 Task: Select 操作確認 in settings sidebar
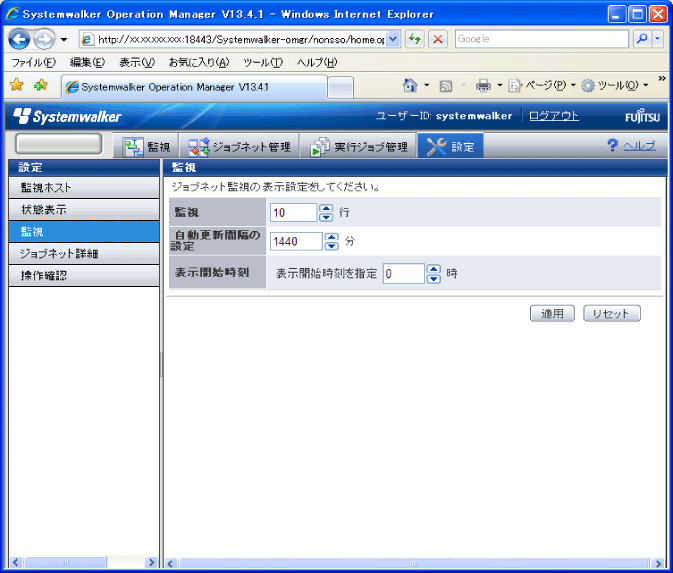click(84, 276)
